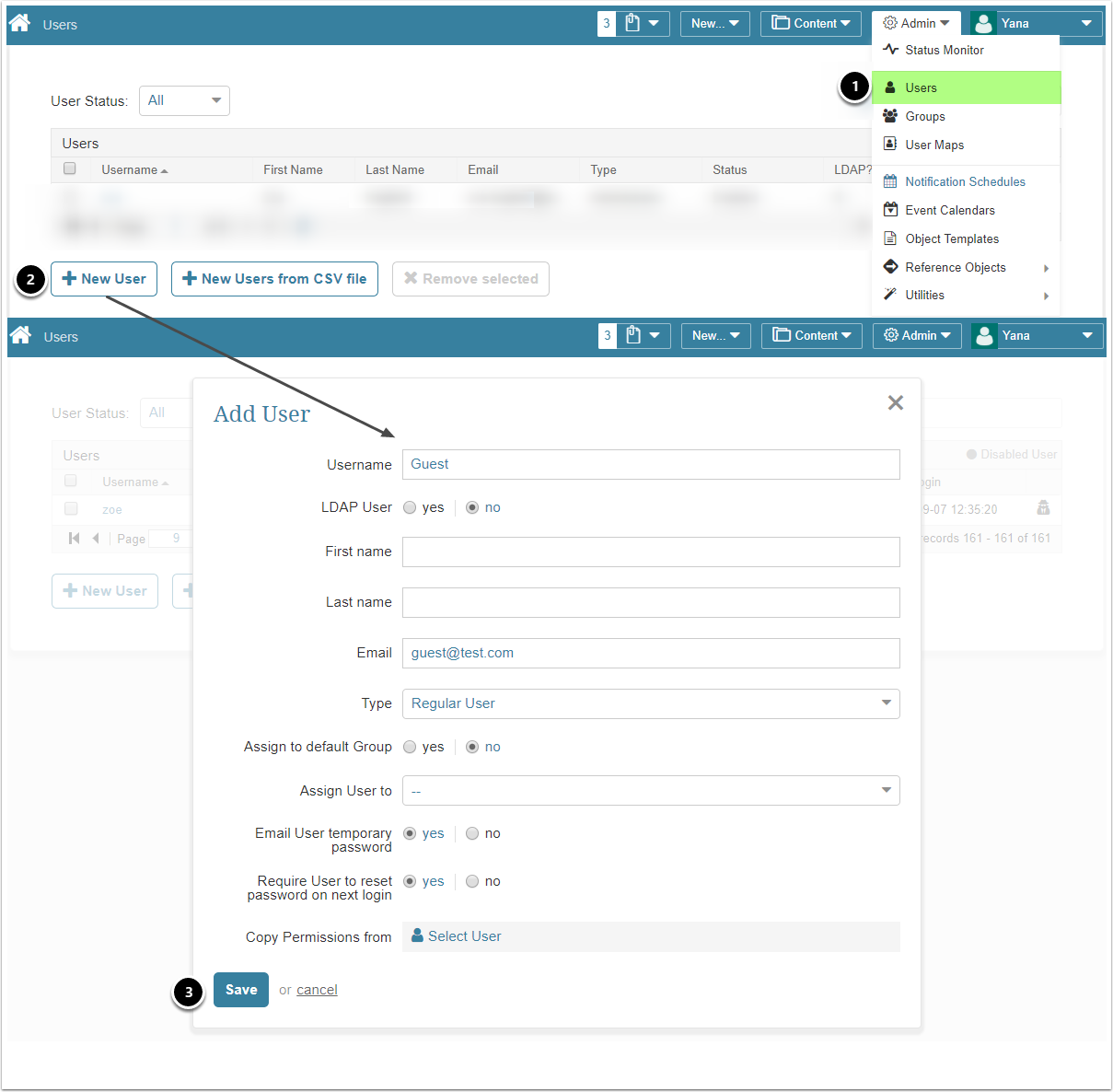1113x1092 pixels.
Task: Sort by the First Name column header
Action: (x=293, y=170)
